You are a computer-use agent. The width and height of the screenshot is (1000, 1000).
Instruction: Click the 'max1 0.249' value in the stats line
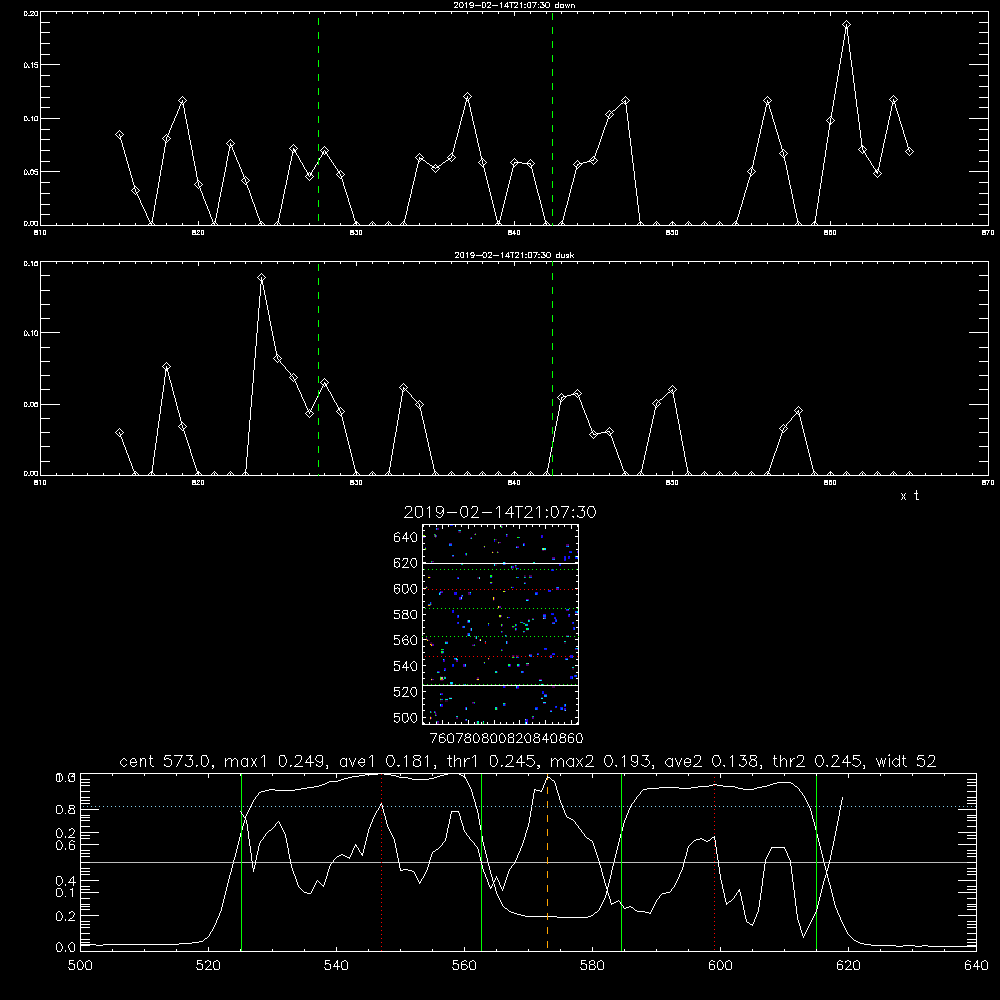pos(276,761)
